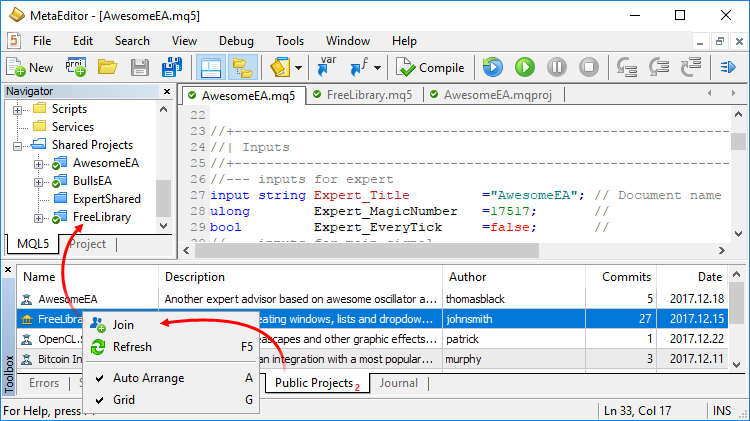Open the Search menu
Viewport: 750px width, 421px height.
point(132,41)
